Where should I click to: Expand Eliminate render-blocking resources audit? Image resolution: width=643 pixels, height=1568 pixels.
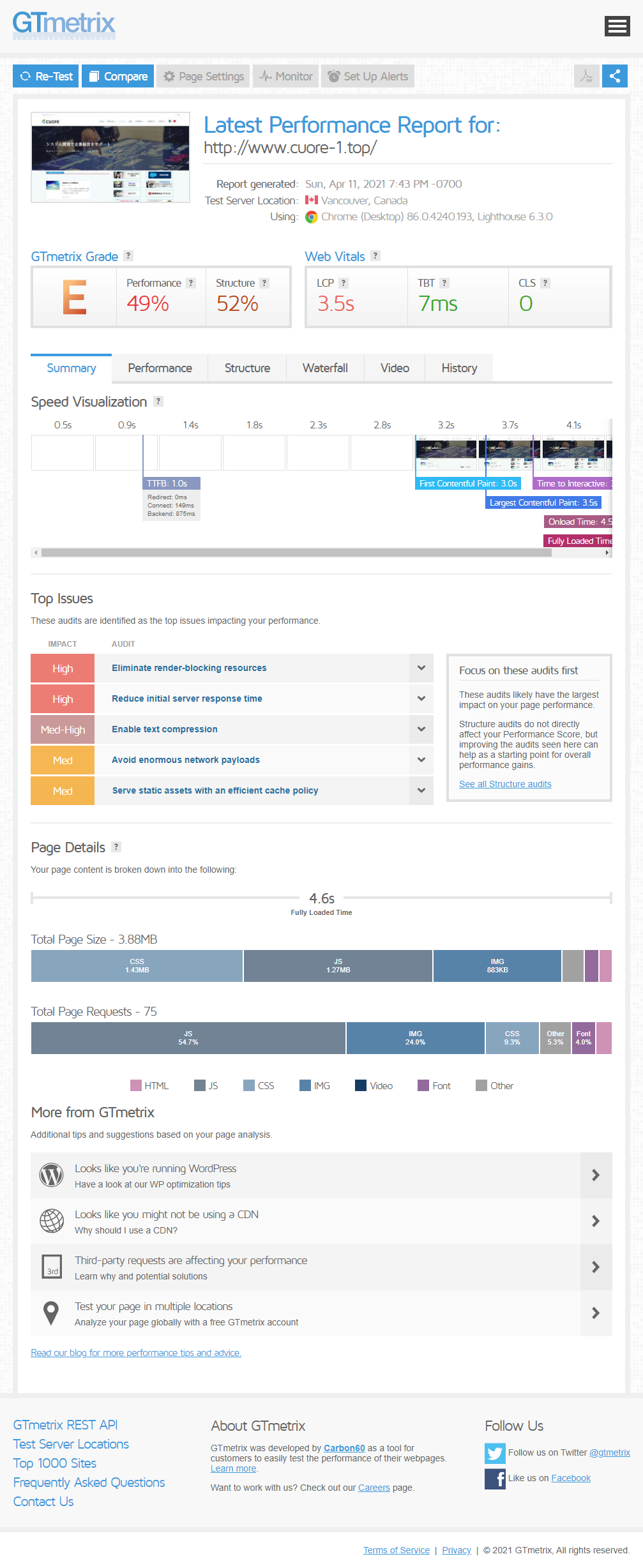[x=421, y=668]
